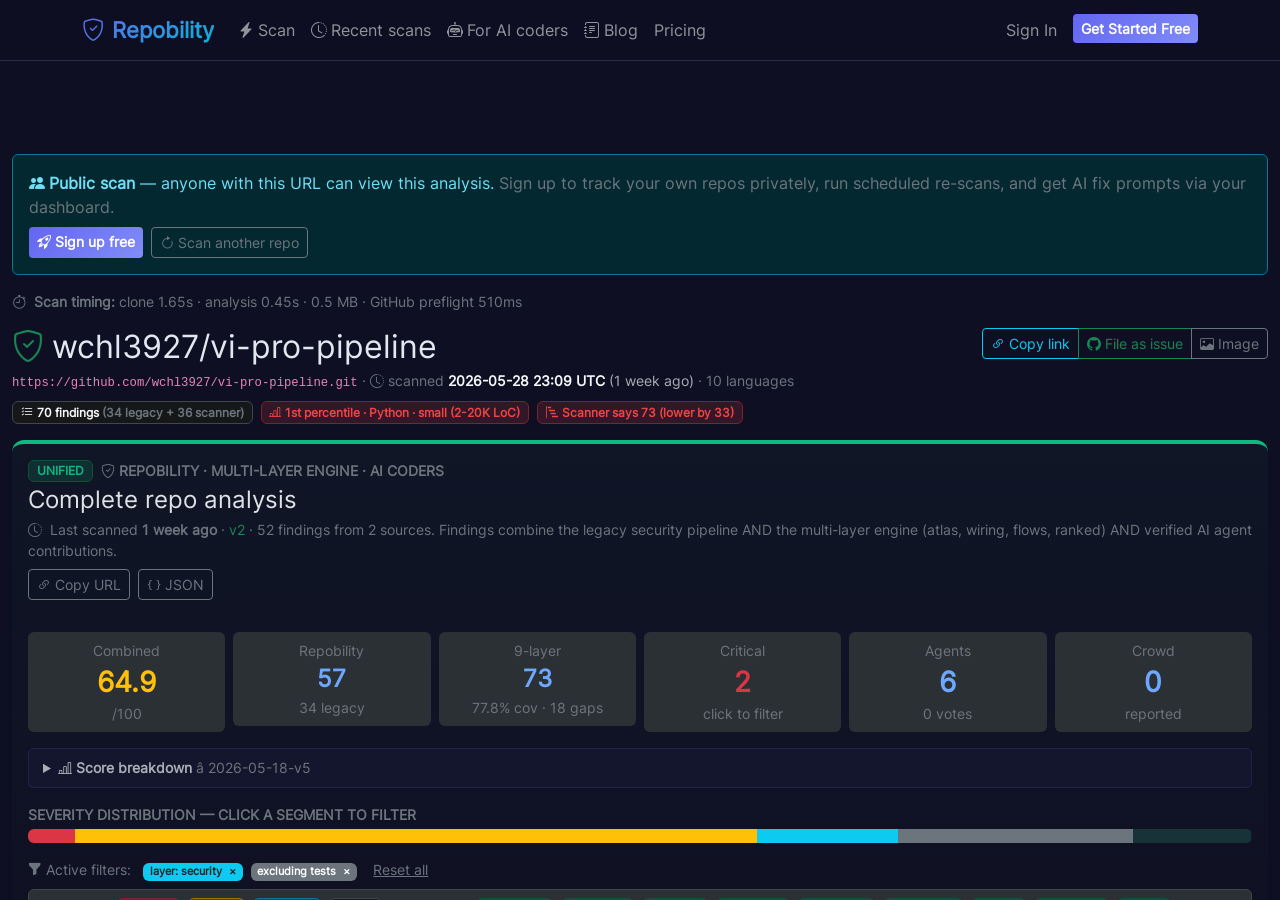Click the Severity Distribution heading
The image size is (1280, 900).
point(222,815)
